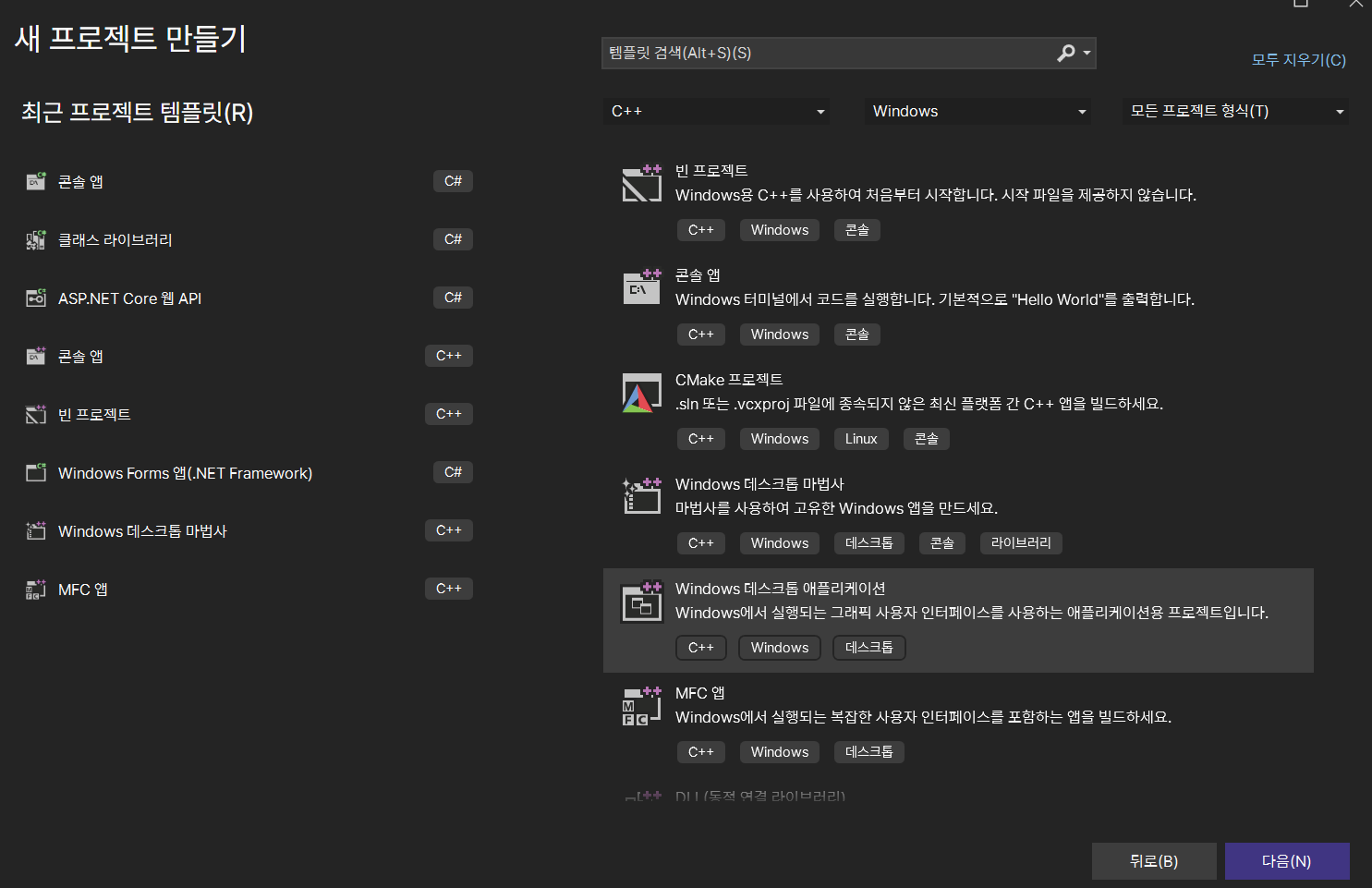Click the Linux tag under CMake 프로젝트
This screenshot has height=888, width=1372.
(x=861, y=439)
